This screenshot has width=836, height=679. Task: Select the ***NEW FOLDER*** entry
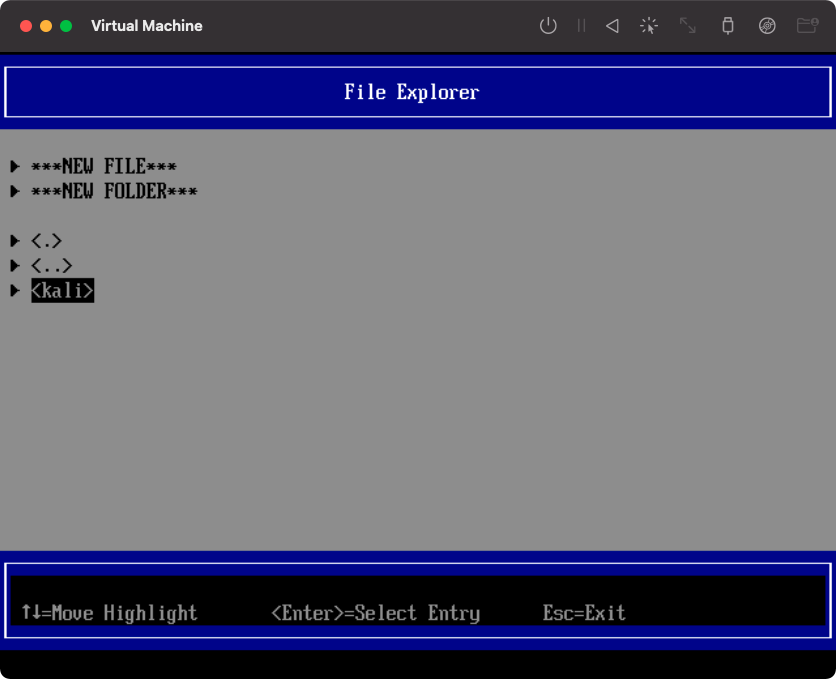[114, 191]
